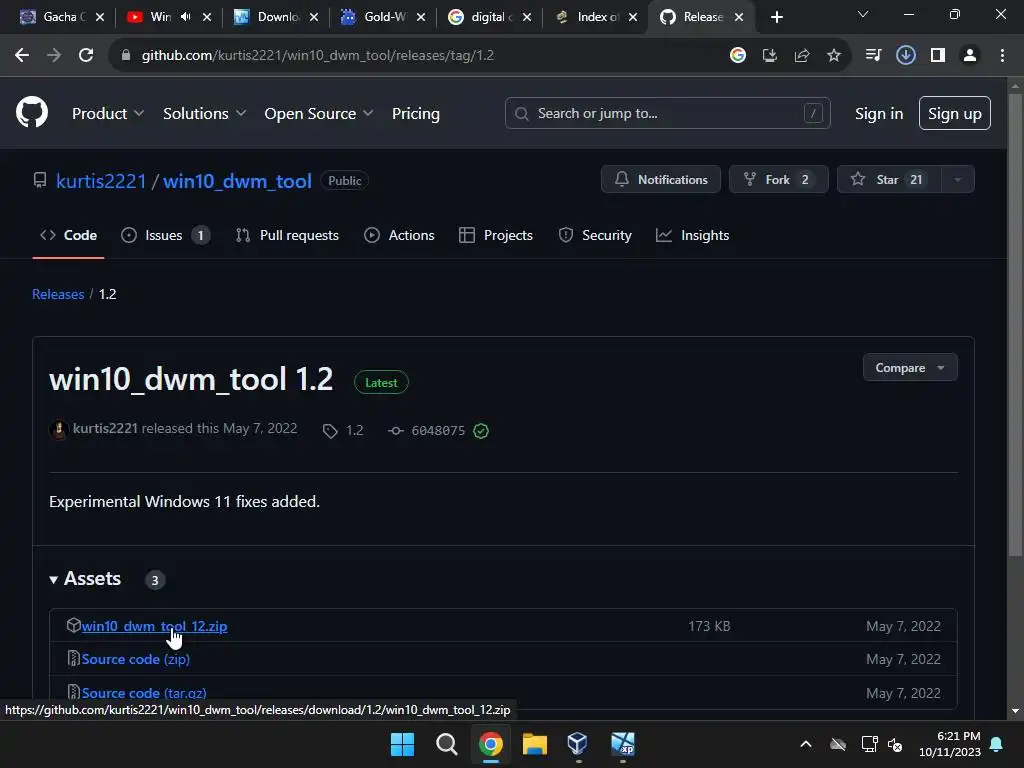Switch to the Gold-W browser tab
Viewport: 1024px width, 768px height.
(x=384, y=17)
